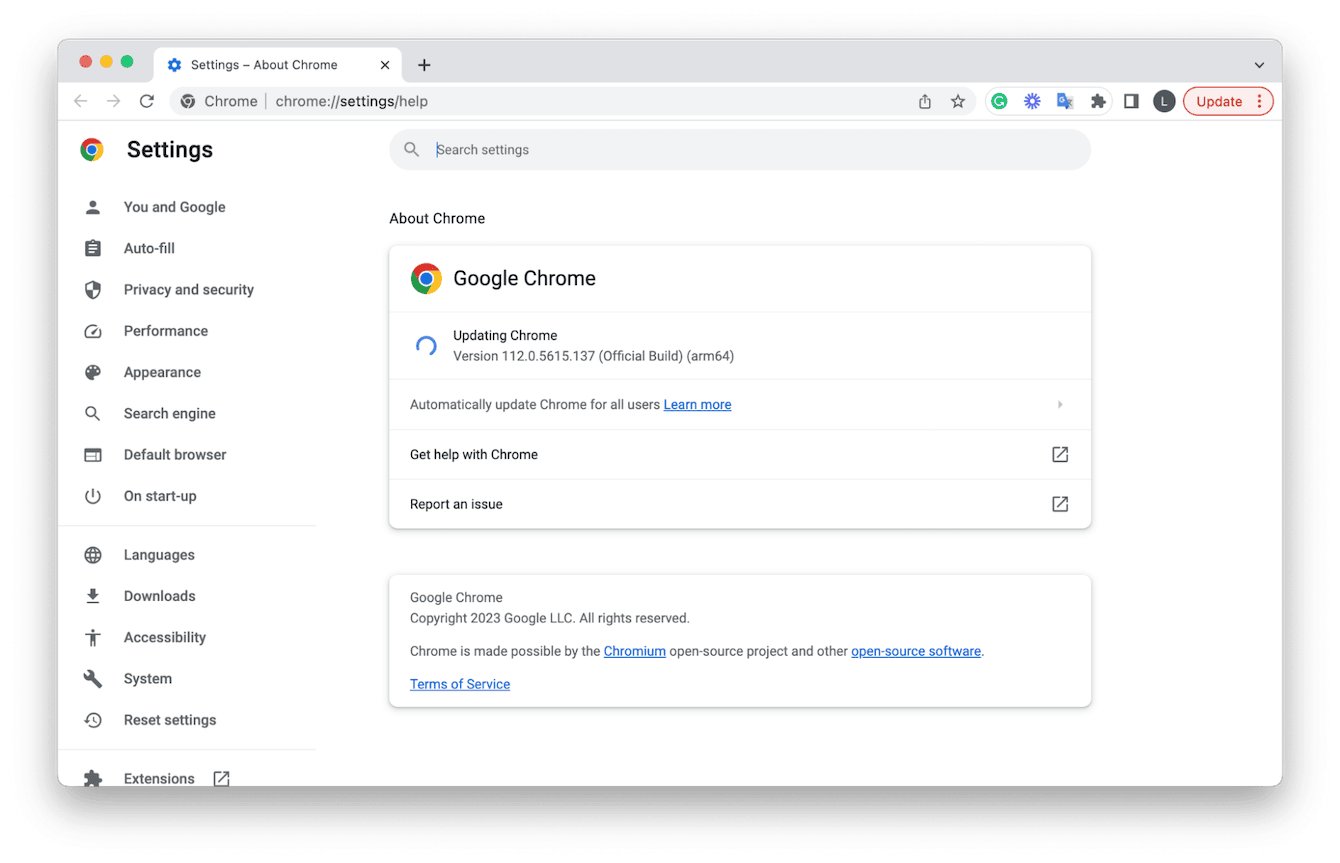Expand automatic updates for all users row
Image resolution: width=1340 pixels, height=863 pixels.
click(1060, 404)
